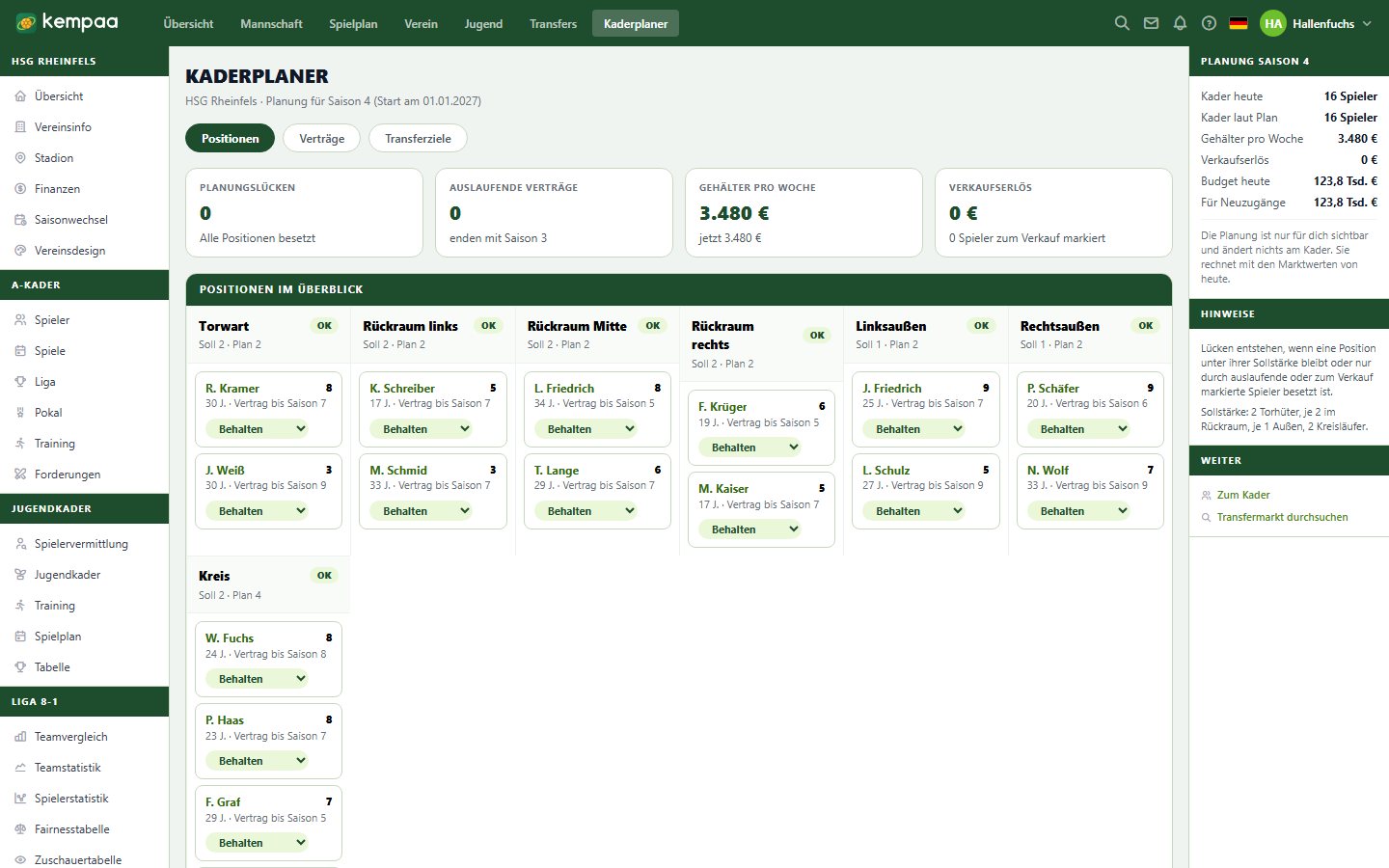The image size is (1389, 868).
Task: Expand the Hallenfuchs user menu
Action: (x=1317, y=23)
